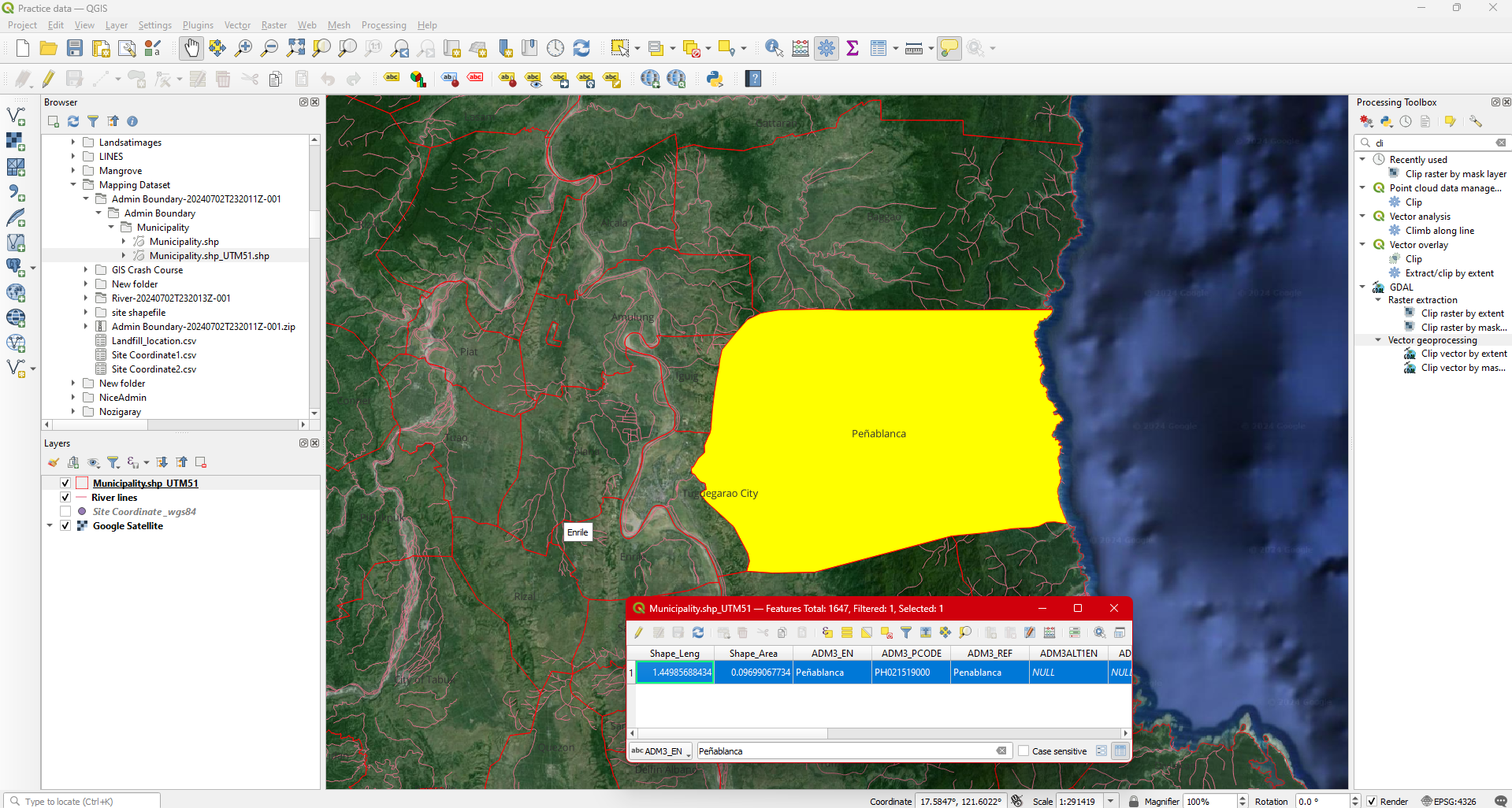Enable the Site Coordinate_wgs84 layer checkbox
Screen dimensions: 1512x808
click(x=65, y=512)
